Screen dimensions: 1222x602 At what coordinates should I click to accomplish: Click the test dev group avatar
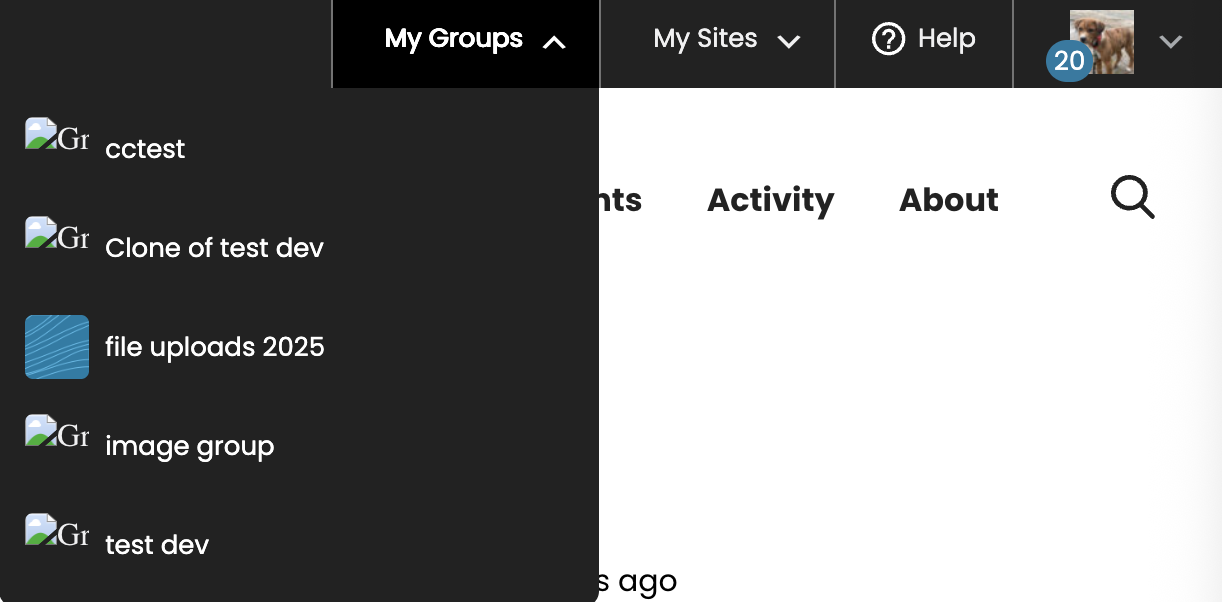[x=56, y=531]
